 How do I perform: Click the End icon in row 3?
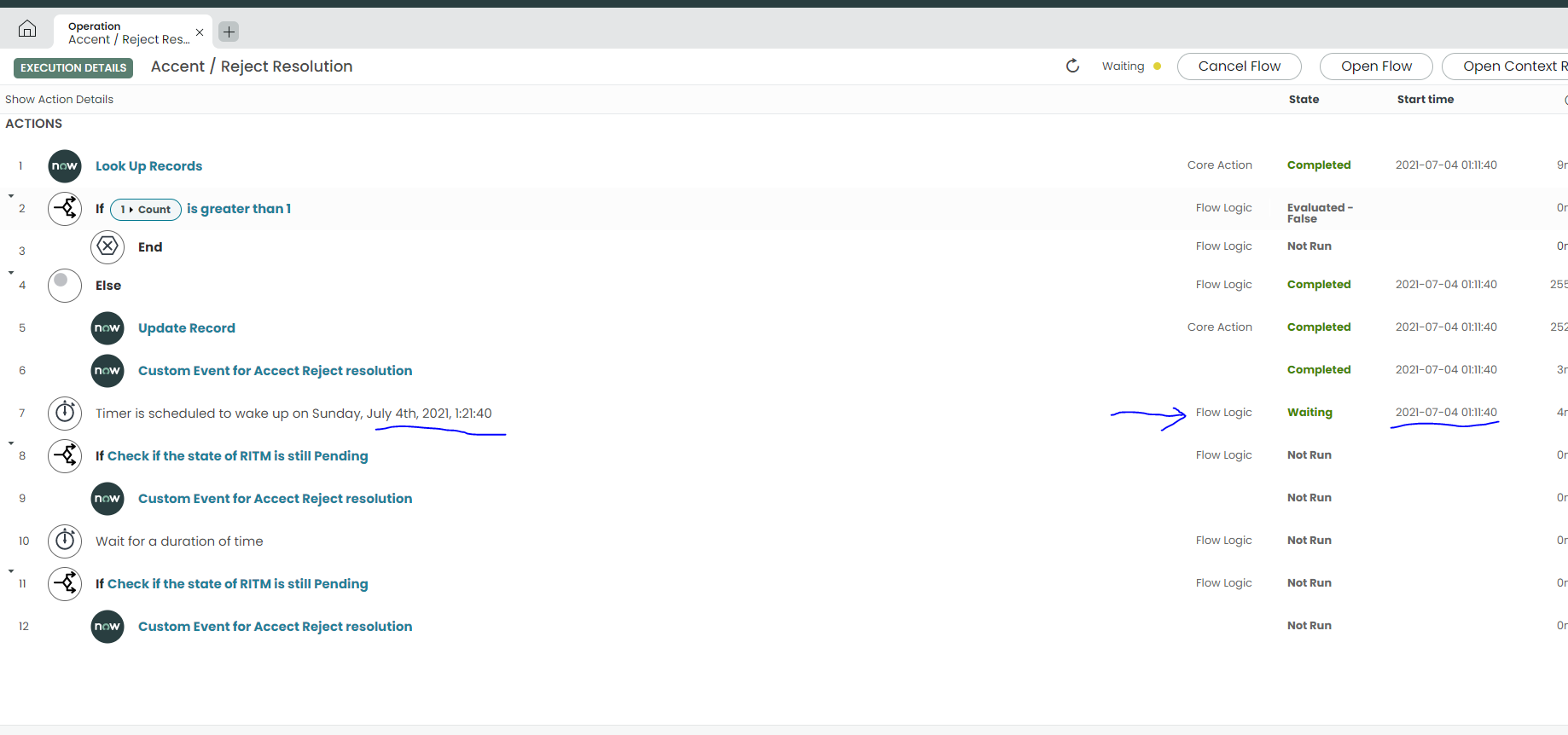(x=107, y=247)
